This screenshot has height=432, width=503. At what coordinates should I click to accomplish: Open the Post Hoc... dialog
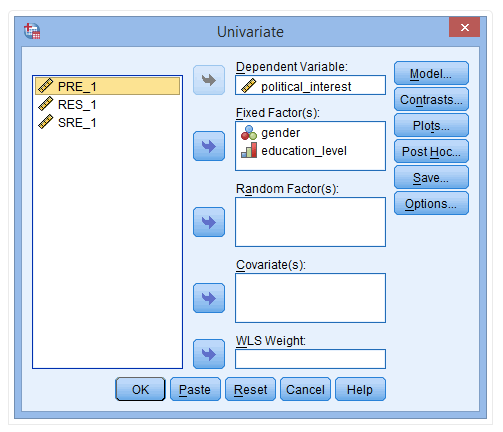431,151
